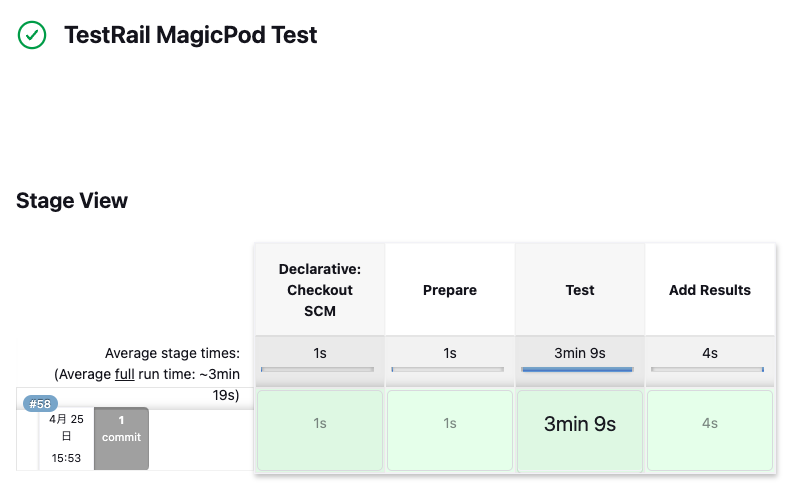
Task: Click the underlined full run time text
Action: coord(124,374)
